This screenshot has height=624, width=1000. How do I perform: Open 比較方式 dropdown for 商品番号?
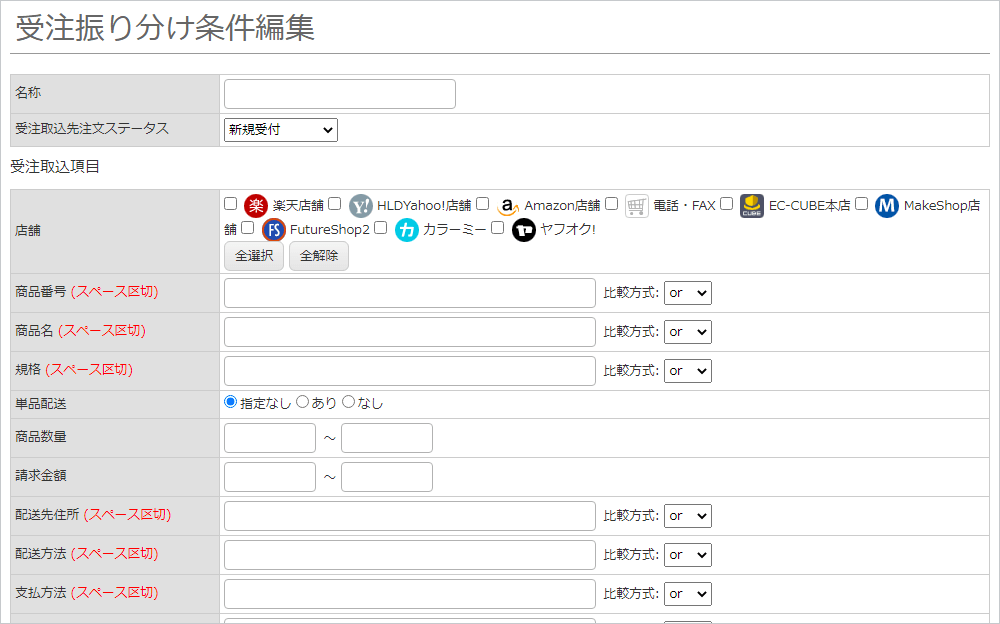pos(687,293)
